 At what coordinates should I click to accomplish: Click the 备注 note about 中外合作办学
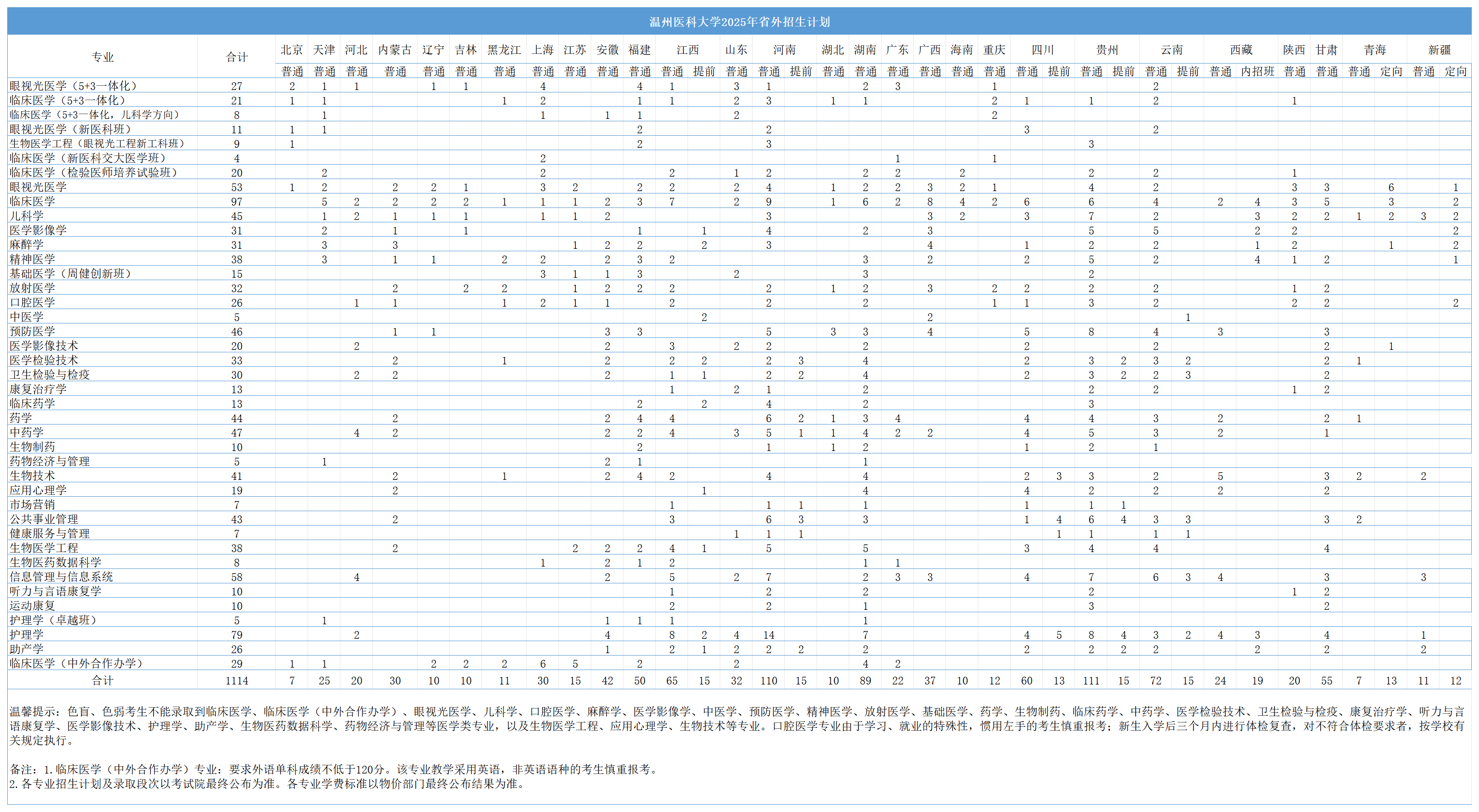pos(333,769)
